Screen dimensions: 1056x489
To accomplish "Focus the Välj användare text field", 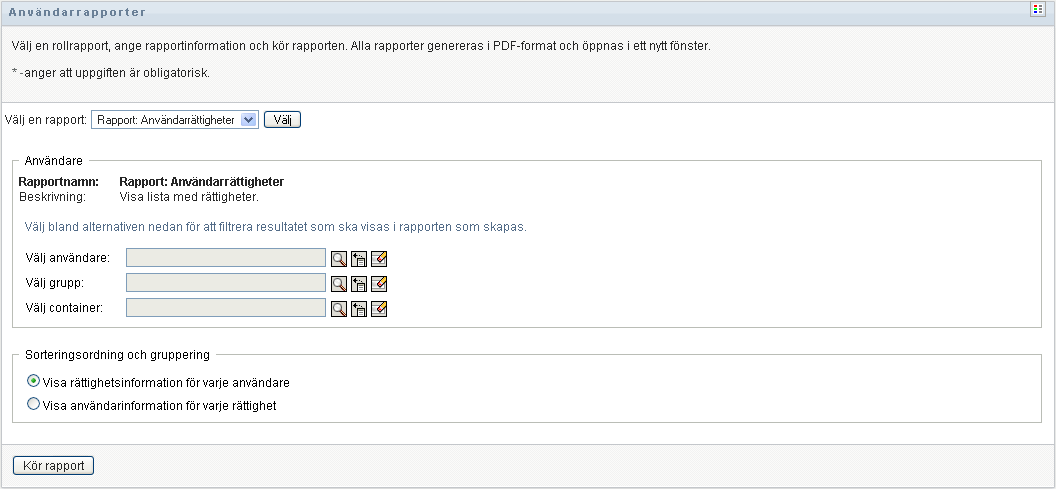I will point(226,258).
